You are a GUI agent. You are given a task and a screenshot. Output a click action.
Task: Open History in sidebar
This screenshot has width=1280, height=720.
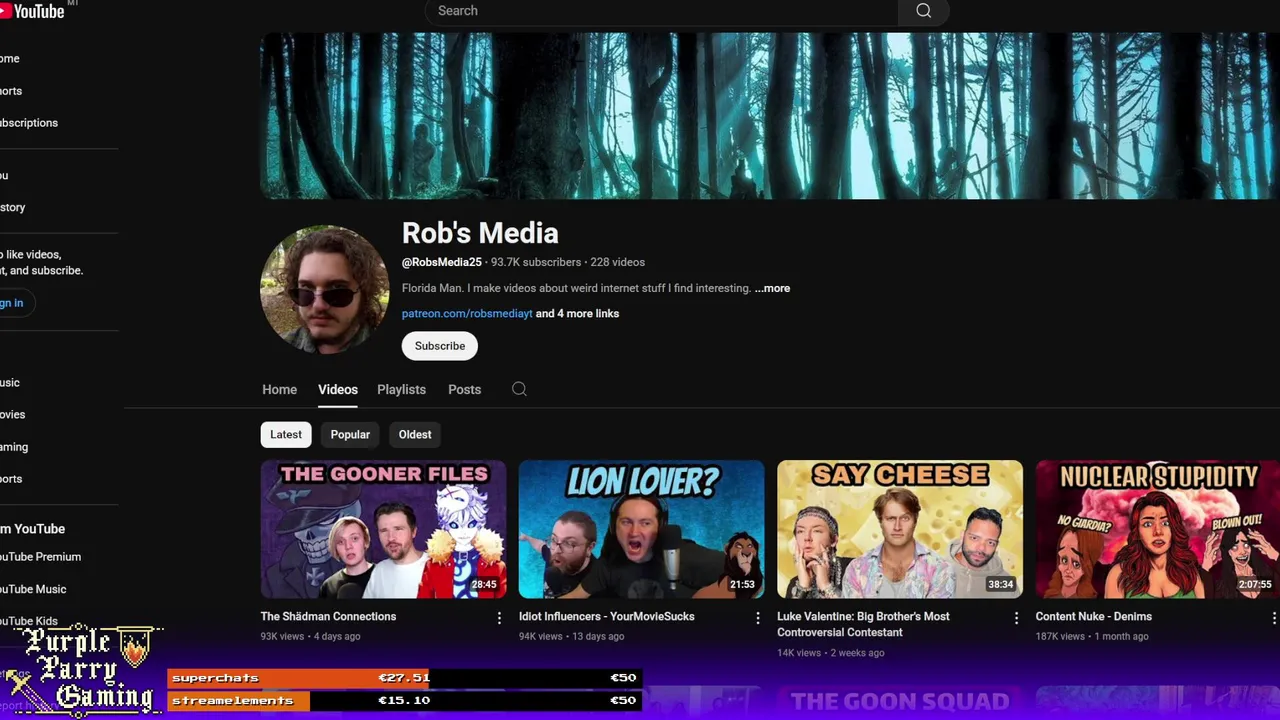13,207
